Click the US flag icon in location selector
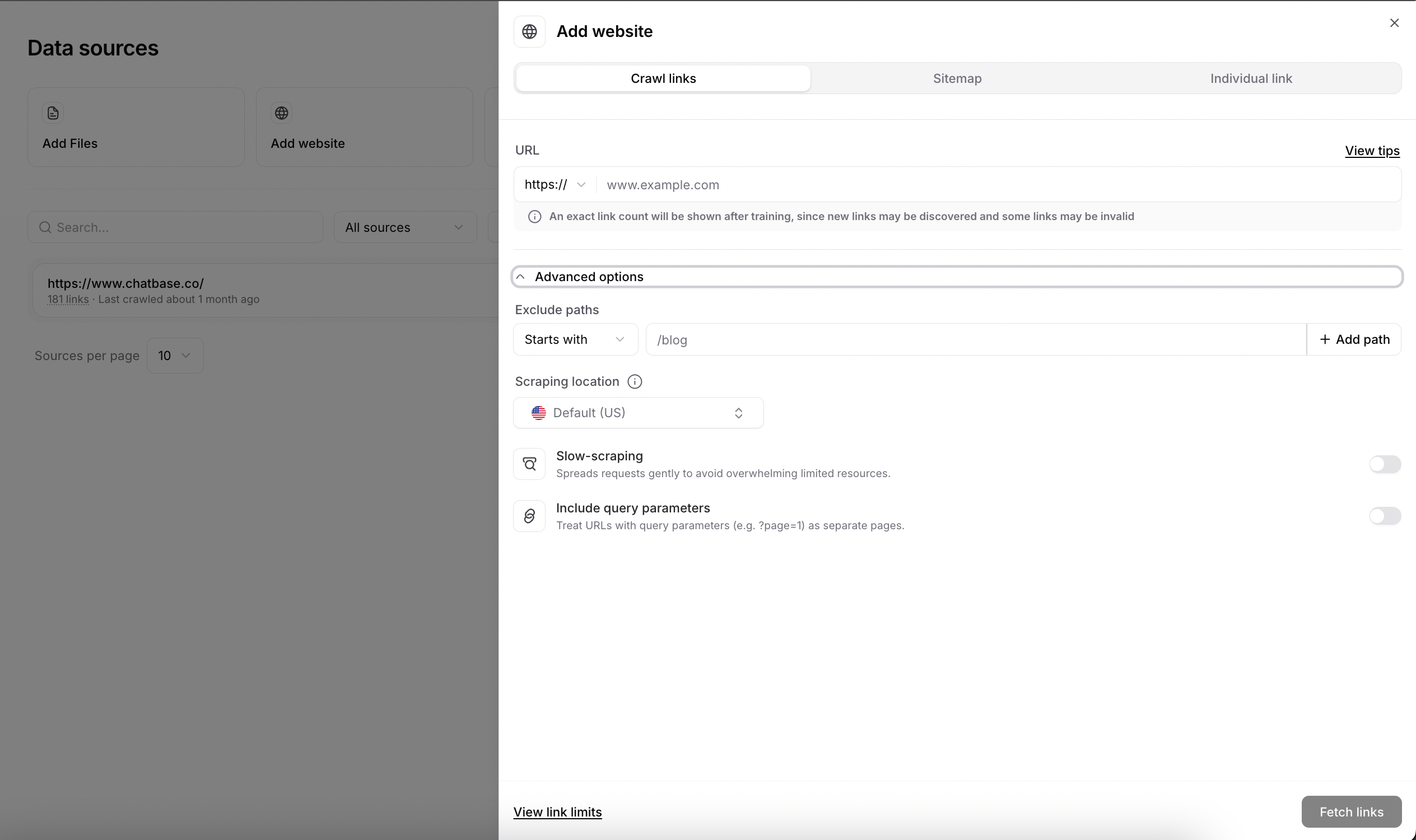Image resolution: width=1416 pixels, height=840 pixels. coord(538,413)
